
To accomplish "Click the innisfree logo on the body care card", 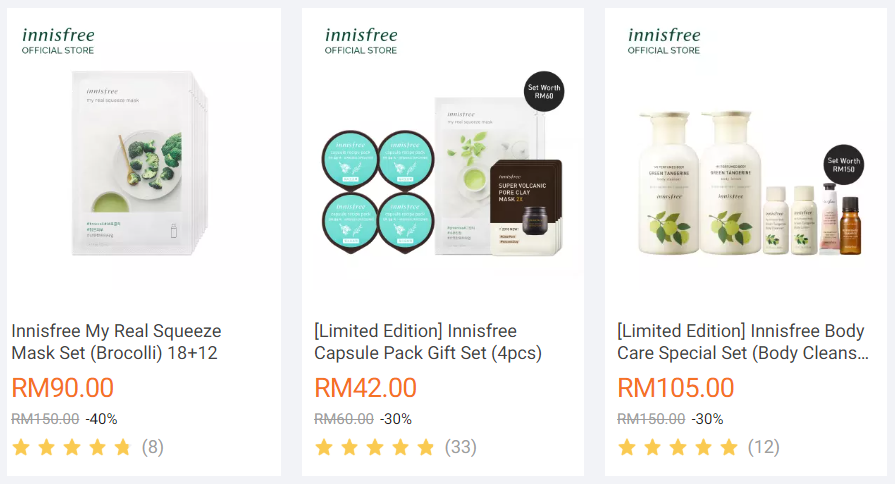I will tap(664, 41).
